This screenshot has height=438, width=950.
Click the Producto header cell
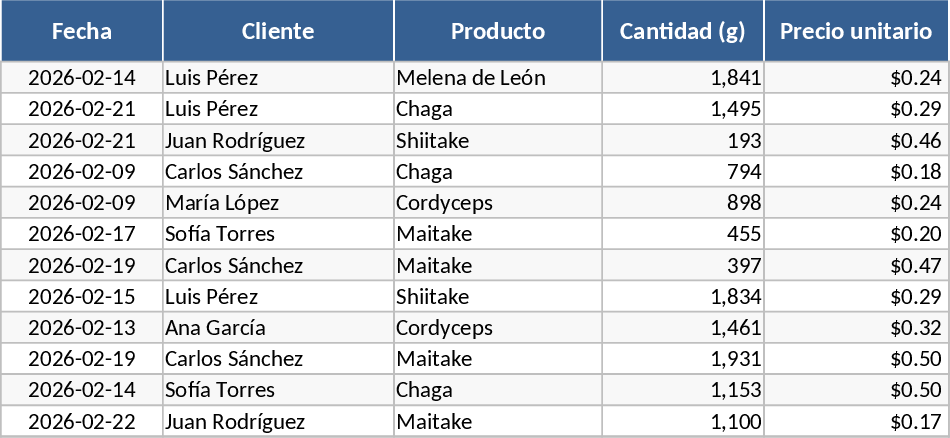click(x=498, y=31)
